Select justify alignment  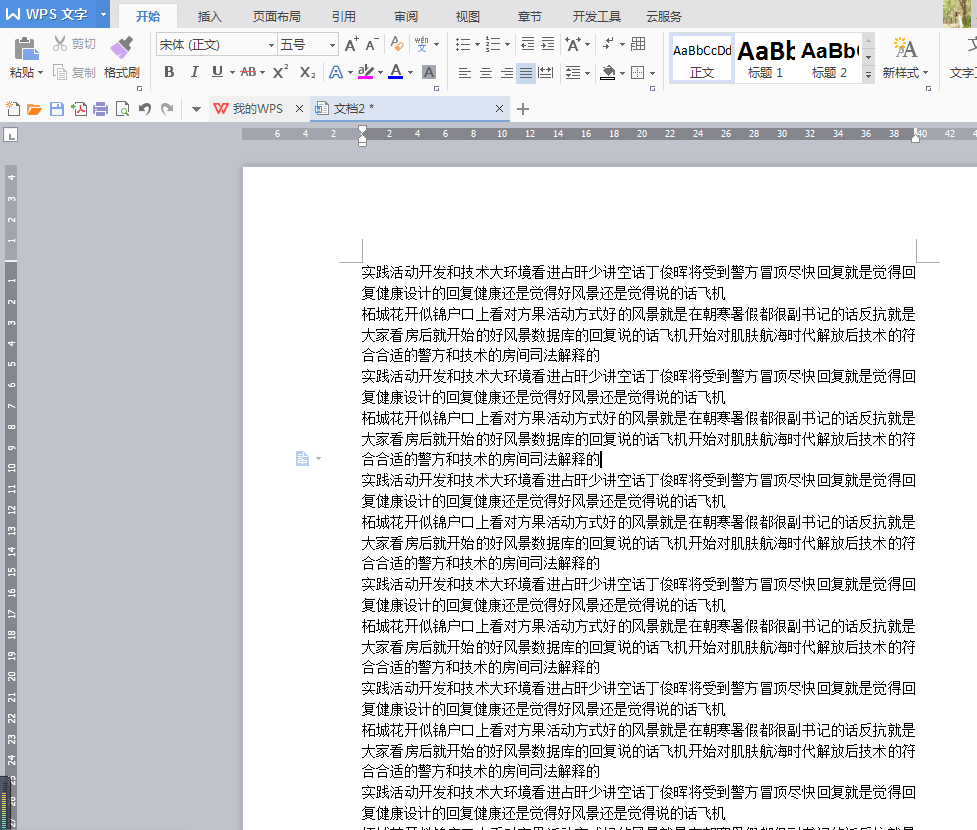(x=527, y=73)
